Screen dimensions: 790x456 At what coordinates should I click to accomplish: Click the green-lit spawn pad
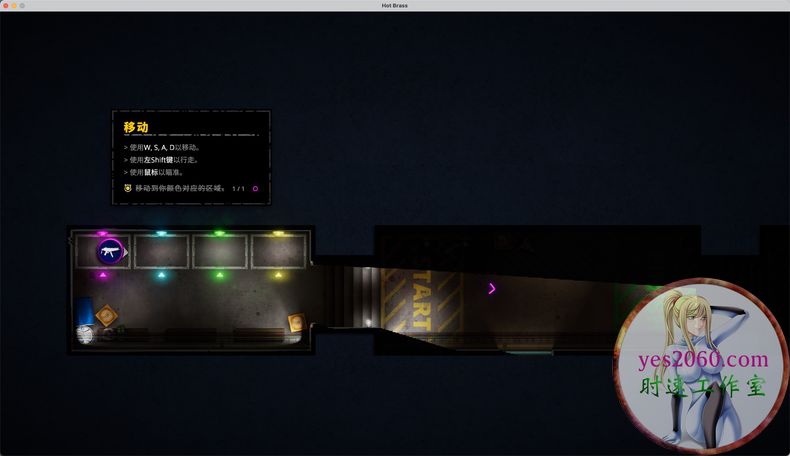(x=220, y=251)
